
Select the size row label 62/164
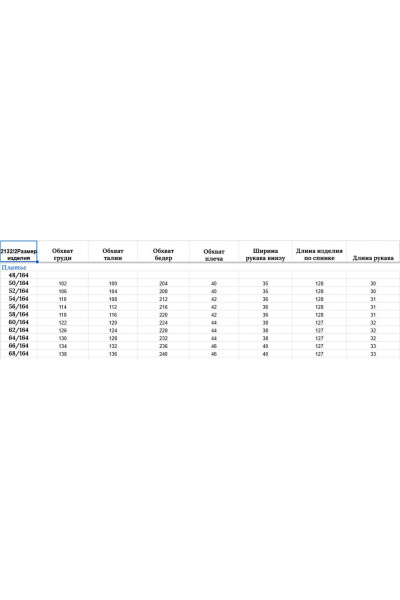tap(18, 330)
